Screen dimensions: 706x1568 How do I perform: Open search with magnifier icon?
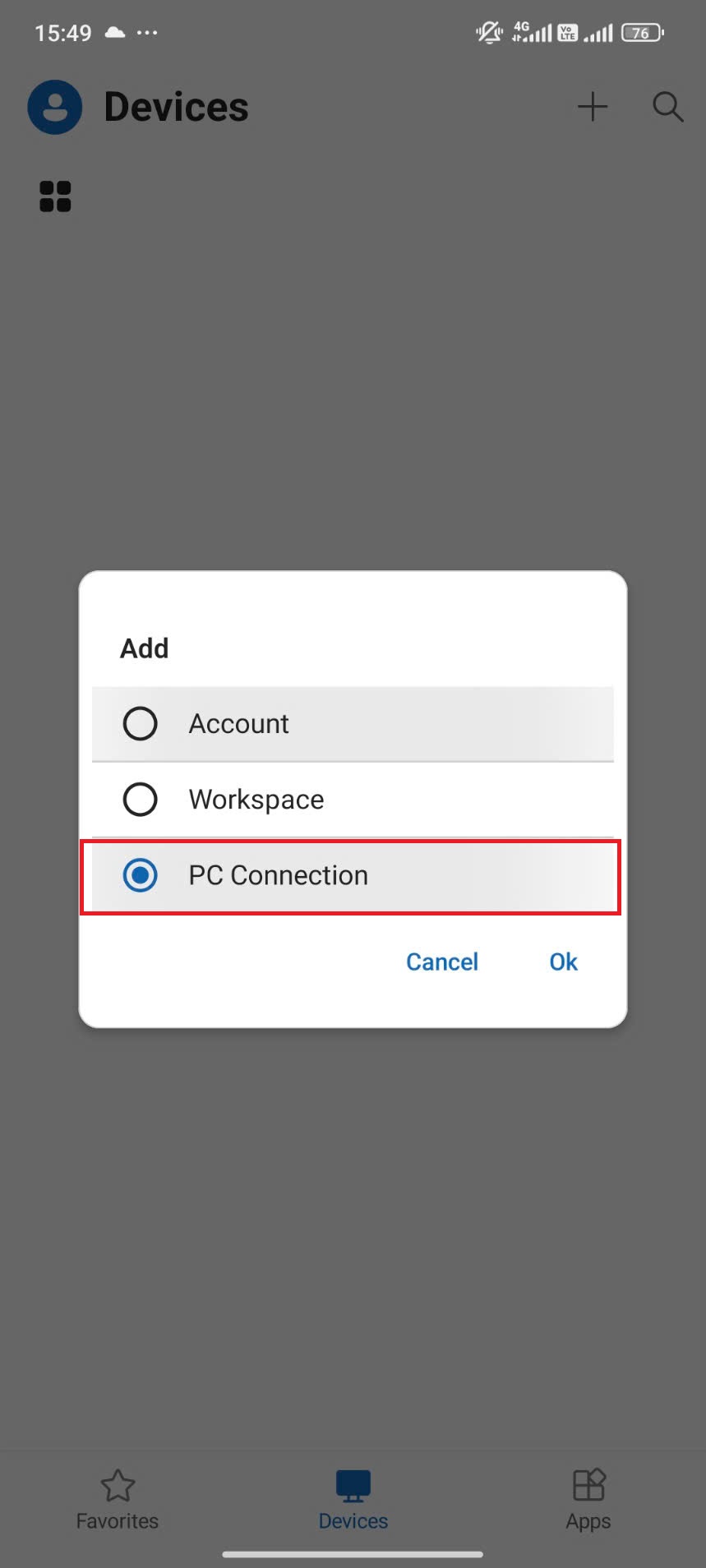coord(667,107)
